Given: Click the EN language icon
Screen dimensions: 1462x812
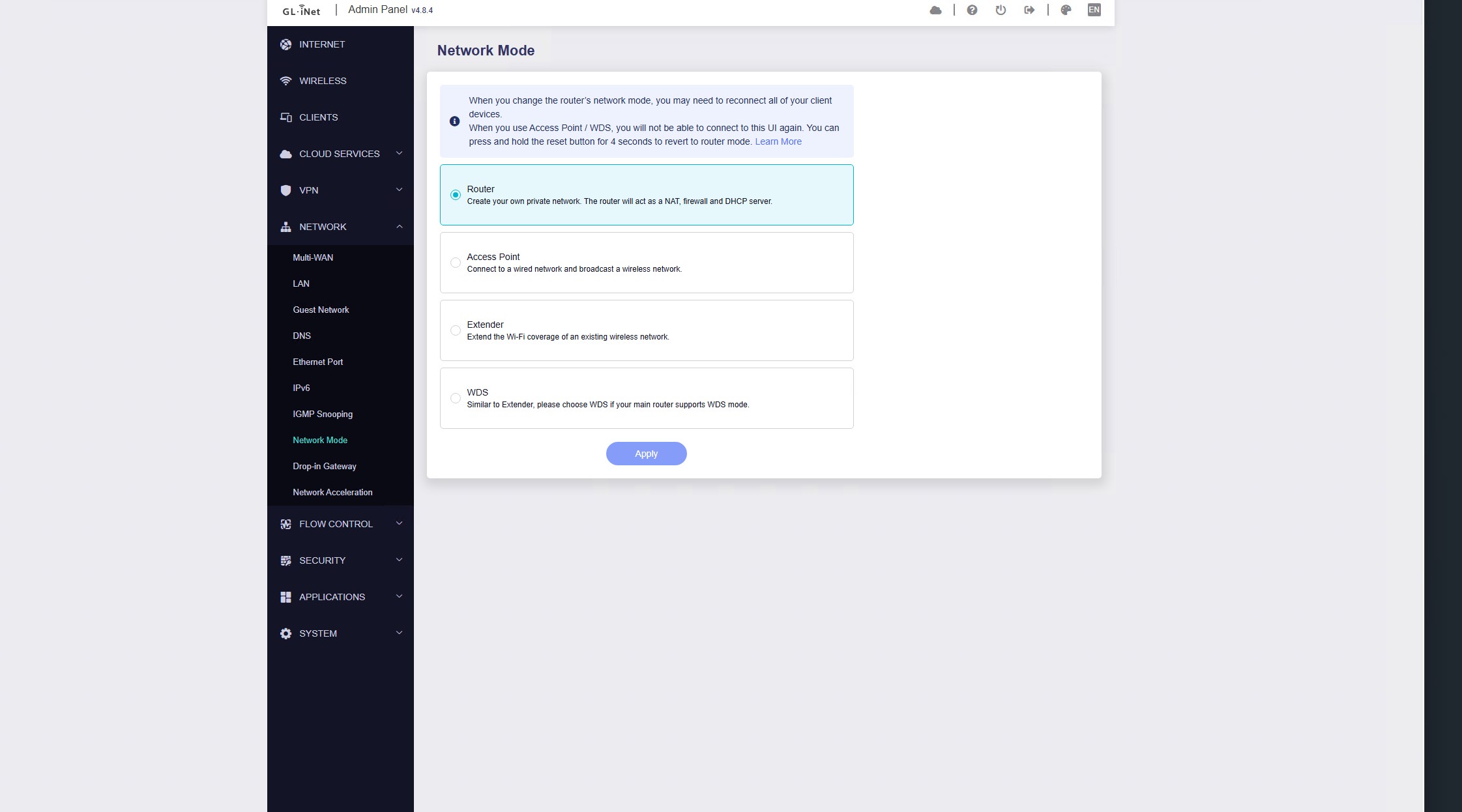Looking at the screenshot, I should coord(1094,10).
